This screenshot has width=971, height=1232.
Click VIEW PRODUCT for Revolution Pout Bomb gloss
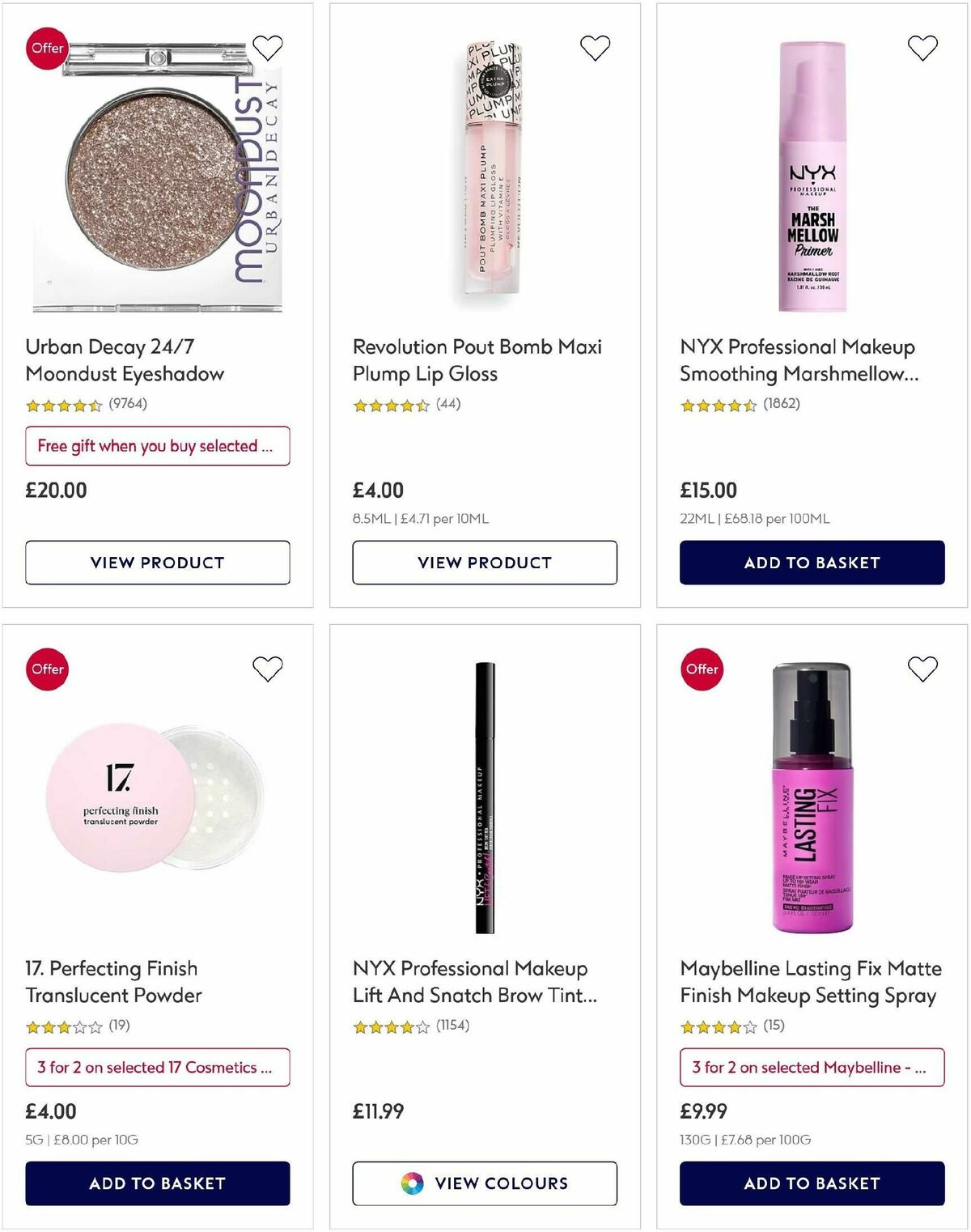click(483, 562)
